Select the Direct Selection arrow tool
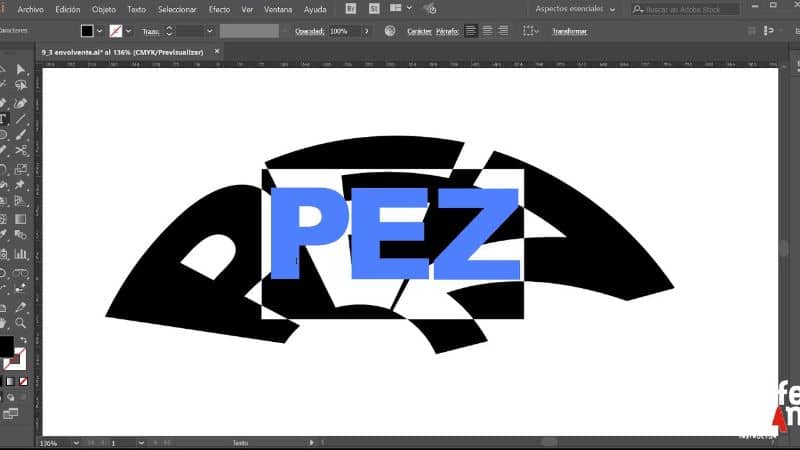 pos(20,69)
